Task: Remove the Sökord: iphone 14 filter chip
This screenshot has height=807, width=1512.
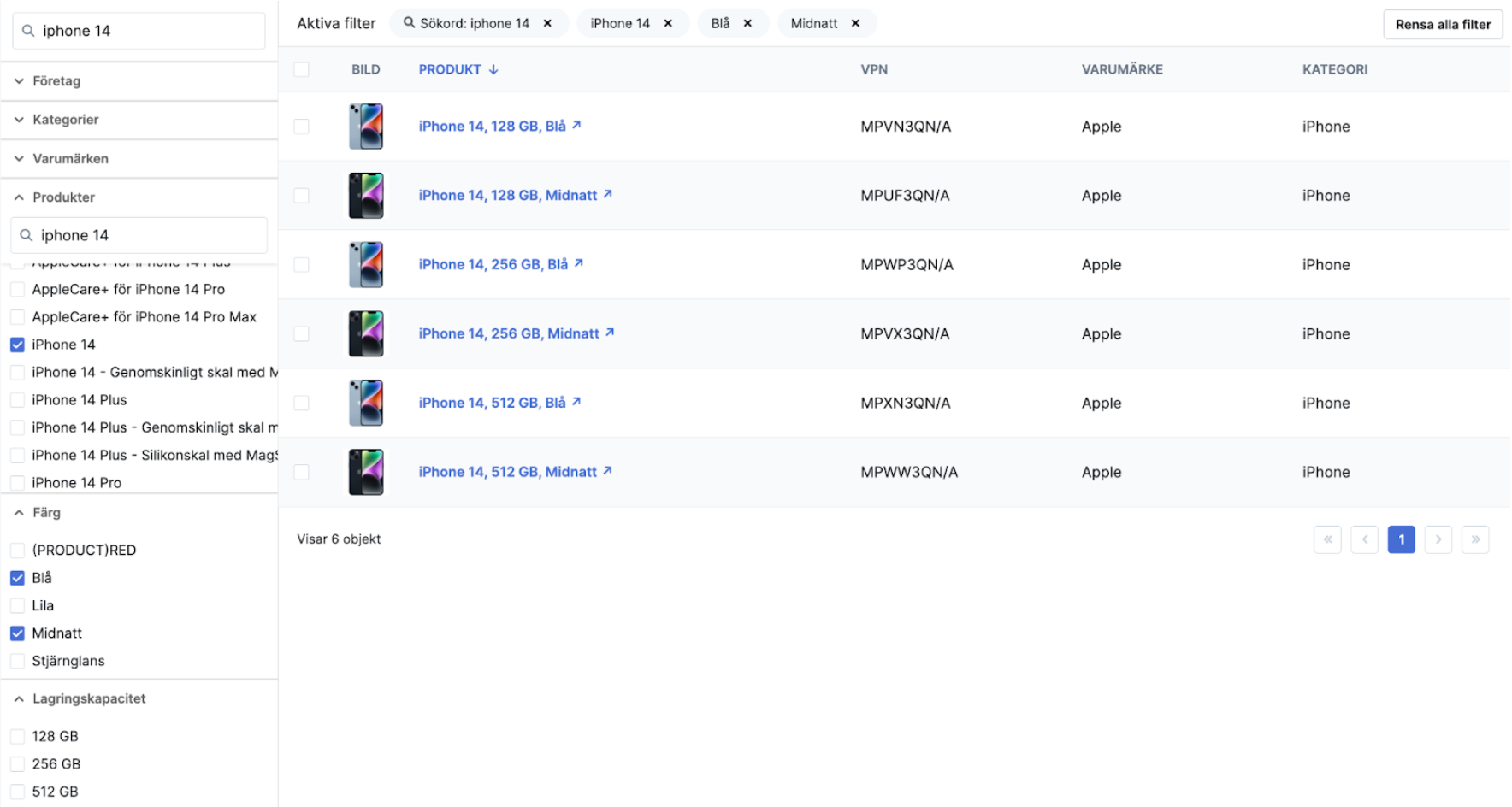Action: click(x=547, y=24)
